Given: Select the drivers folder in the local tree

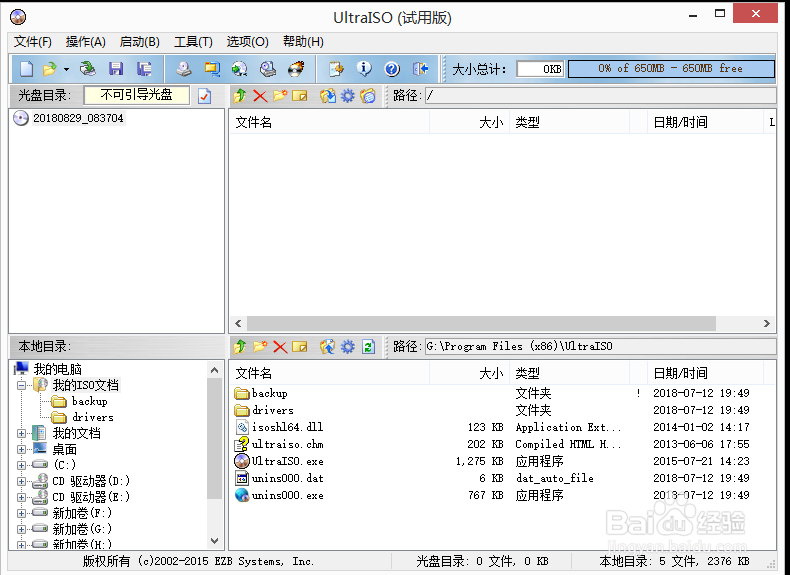Looking at the screenshot, I should pos(93,417).
